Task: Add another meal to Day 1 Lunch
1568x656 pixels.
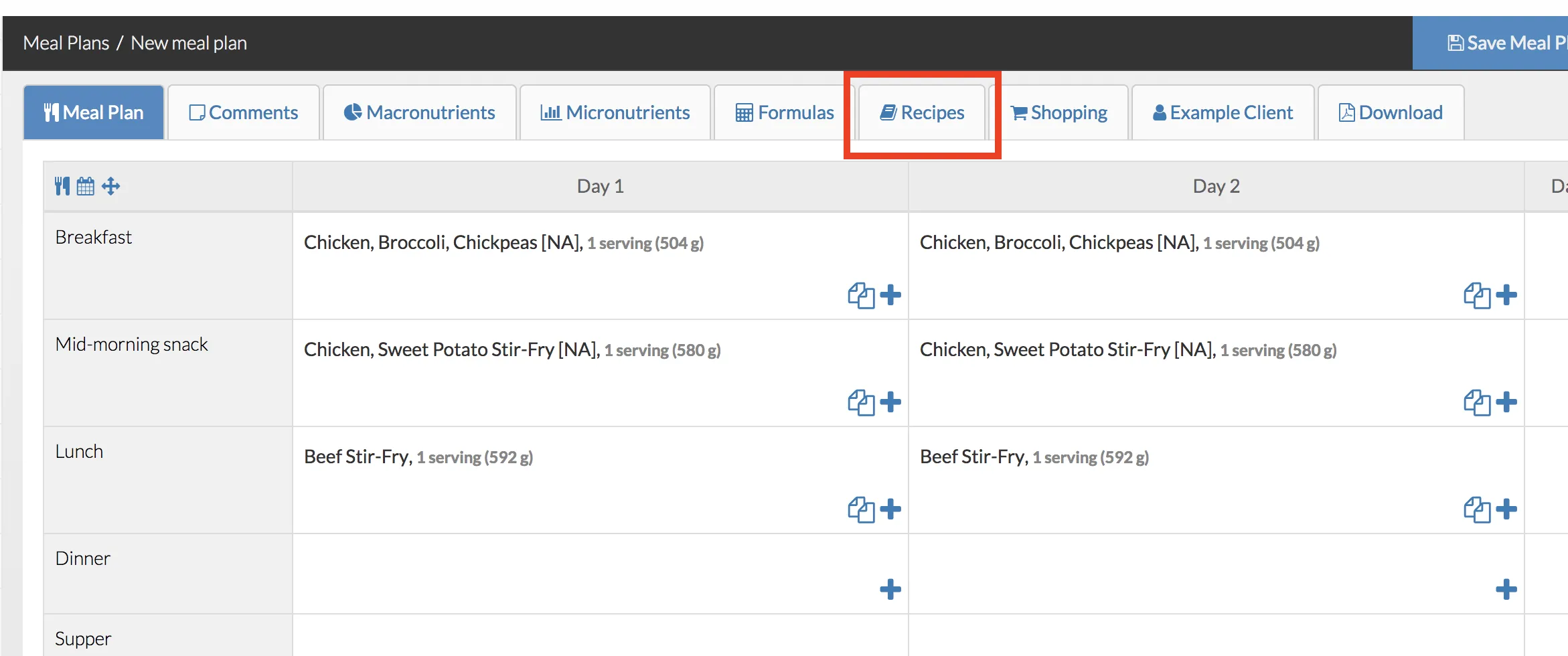Action: (890, 509)
